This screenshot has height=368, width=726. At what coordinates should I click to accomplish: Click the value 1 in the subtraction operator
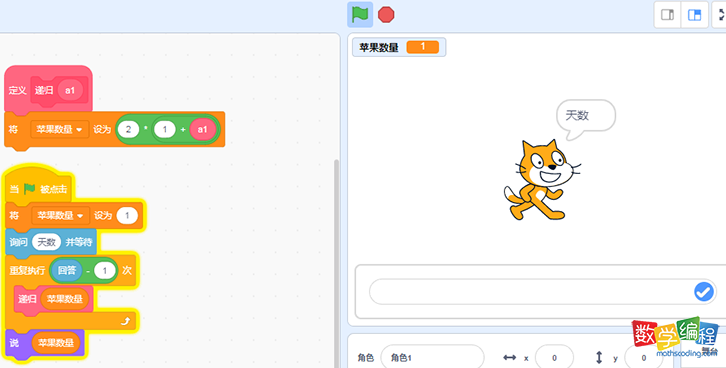105,270
